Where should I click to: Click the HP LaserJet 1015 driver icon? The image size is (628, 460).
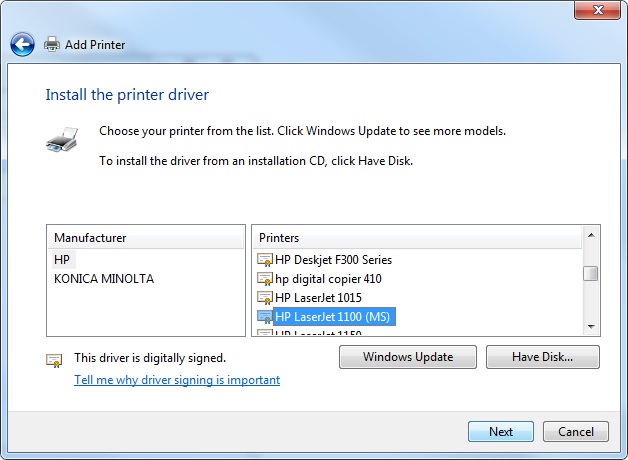point(264,297)
